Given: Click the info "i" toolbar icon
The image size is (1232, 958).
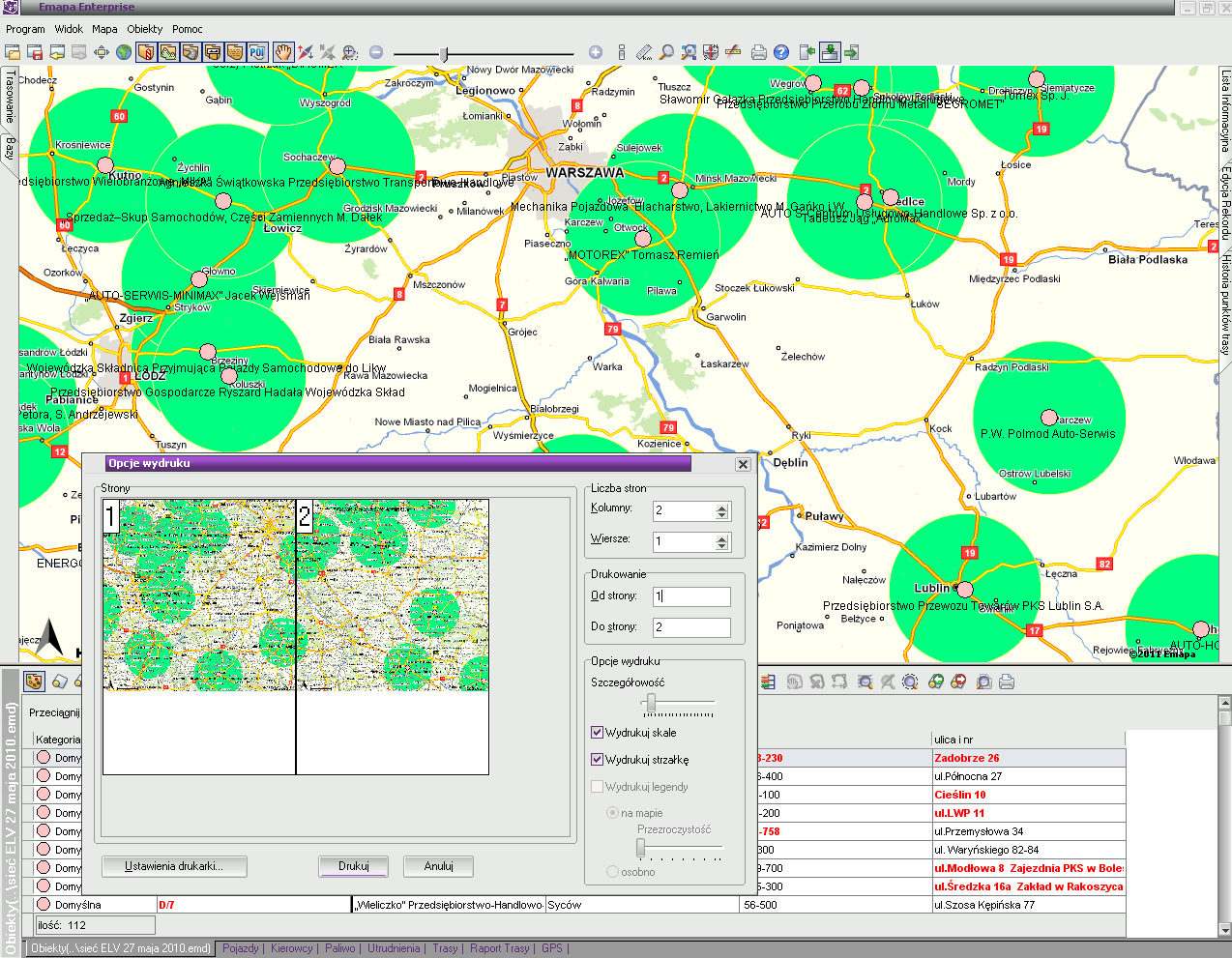Looking at the screenshot, I should [x=621, y=52].
